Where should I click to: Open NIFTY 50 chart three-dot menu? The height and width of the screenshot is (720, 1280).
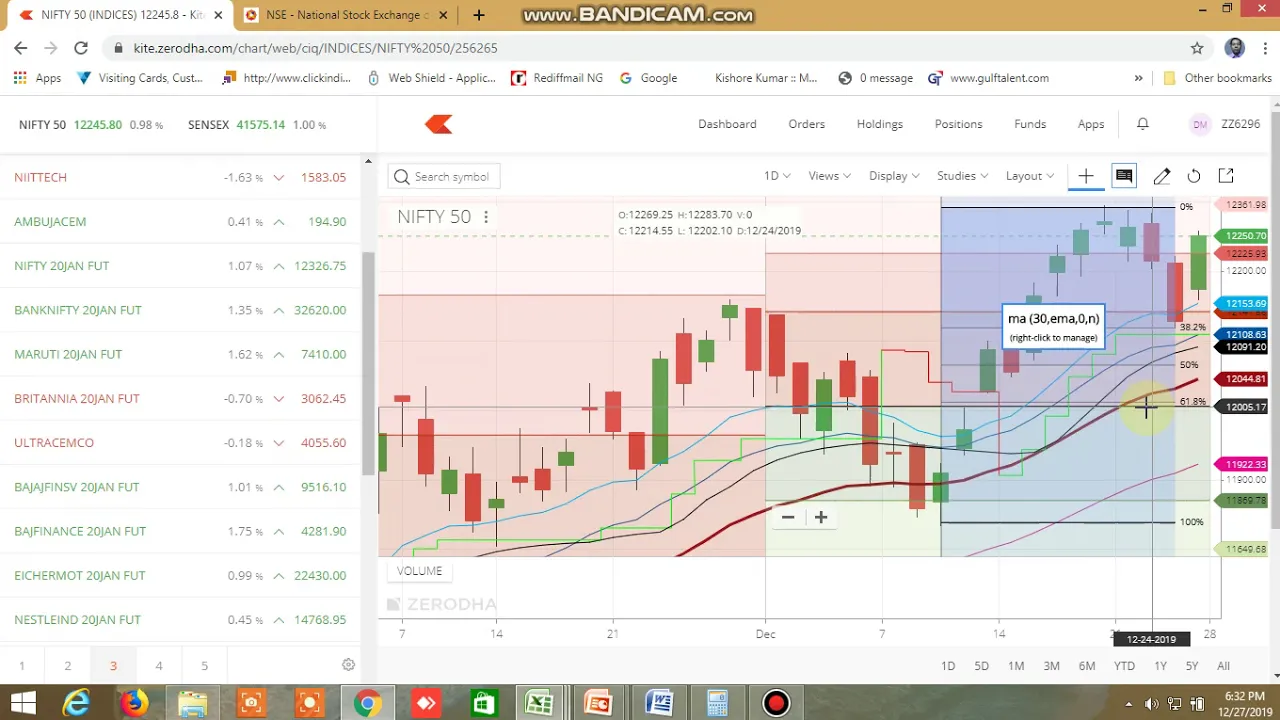pyautogui.click(x=486, y=217)
